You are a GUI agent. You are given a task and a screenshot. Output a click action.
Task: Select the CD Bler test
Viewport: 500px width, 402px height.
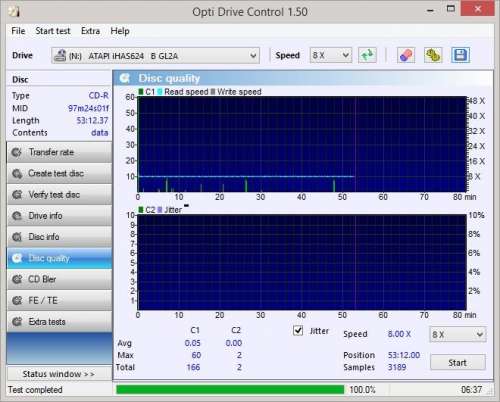coord(59,279)
